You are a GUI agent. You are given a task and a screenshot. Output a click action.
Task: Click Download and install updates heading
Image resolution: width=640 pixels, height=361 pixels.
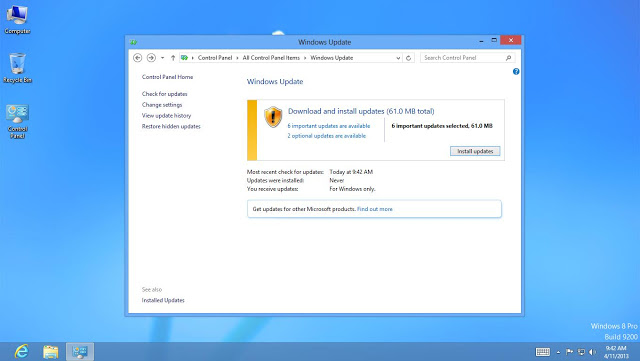click(361, 111)
